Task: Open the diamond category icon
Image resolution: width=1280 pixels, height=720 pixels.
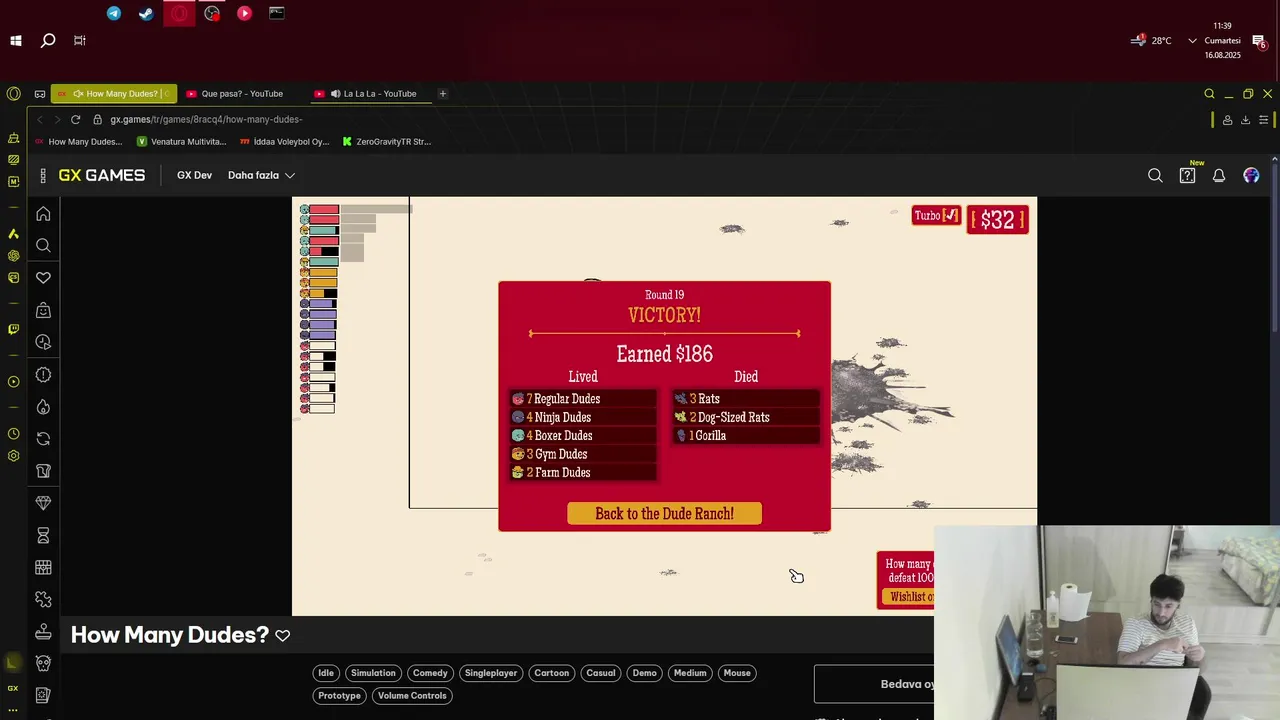Action: click(x=43, y=503)
